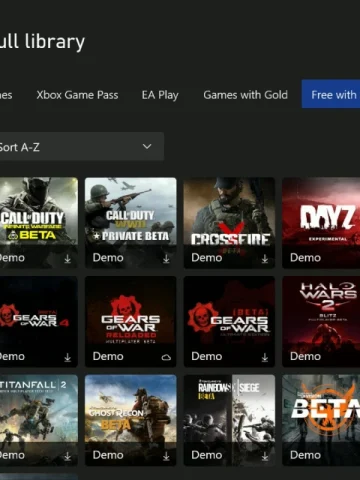Viewport: 360px width, 480px height.
Task: Click the library page heading
Action: point(42,42)
